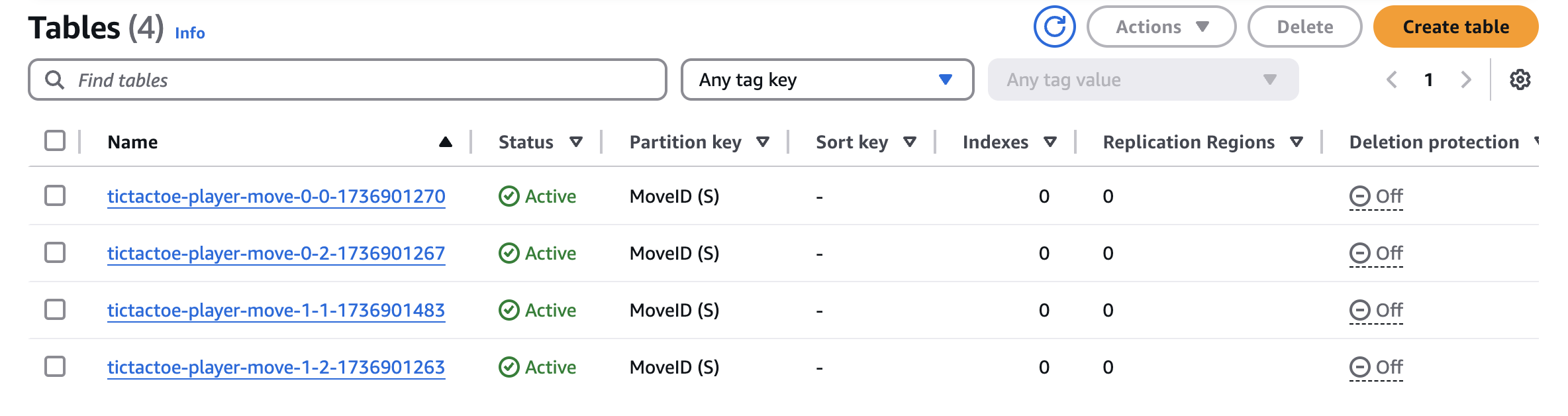Sort by Indexes column arrow
Image resolution: width=1568 pixels, height=416 pixels.
click(1050, 142)
